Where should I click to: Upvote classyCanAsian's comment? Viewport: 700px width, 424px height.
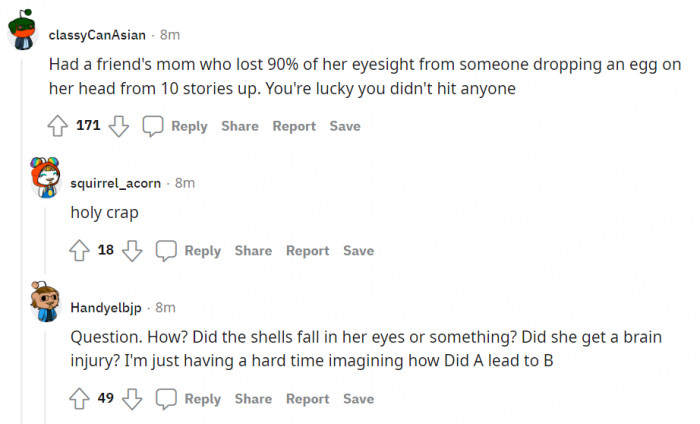click(x=58, y=126)
